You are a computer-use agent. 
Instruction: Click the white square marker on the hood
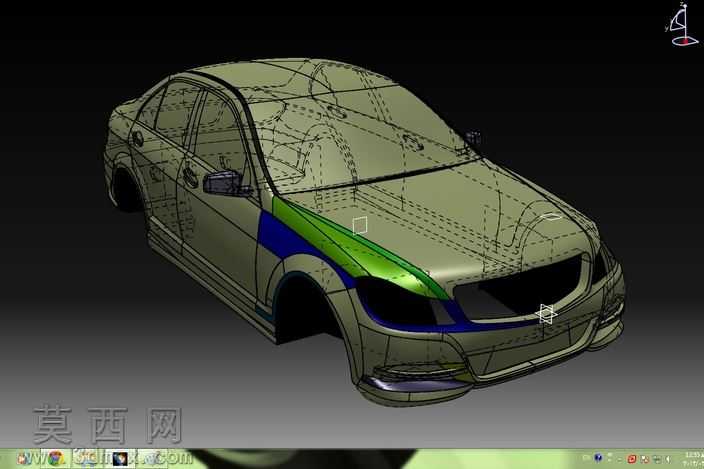pos(360,225)
